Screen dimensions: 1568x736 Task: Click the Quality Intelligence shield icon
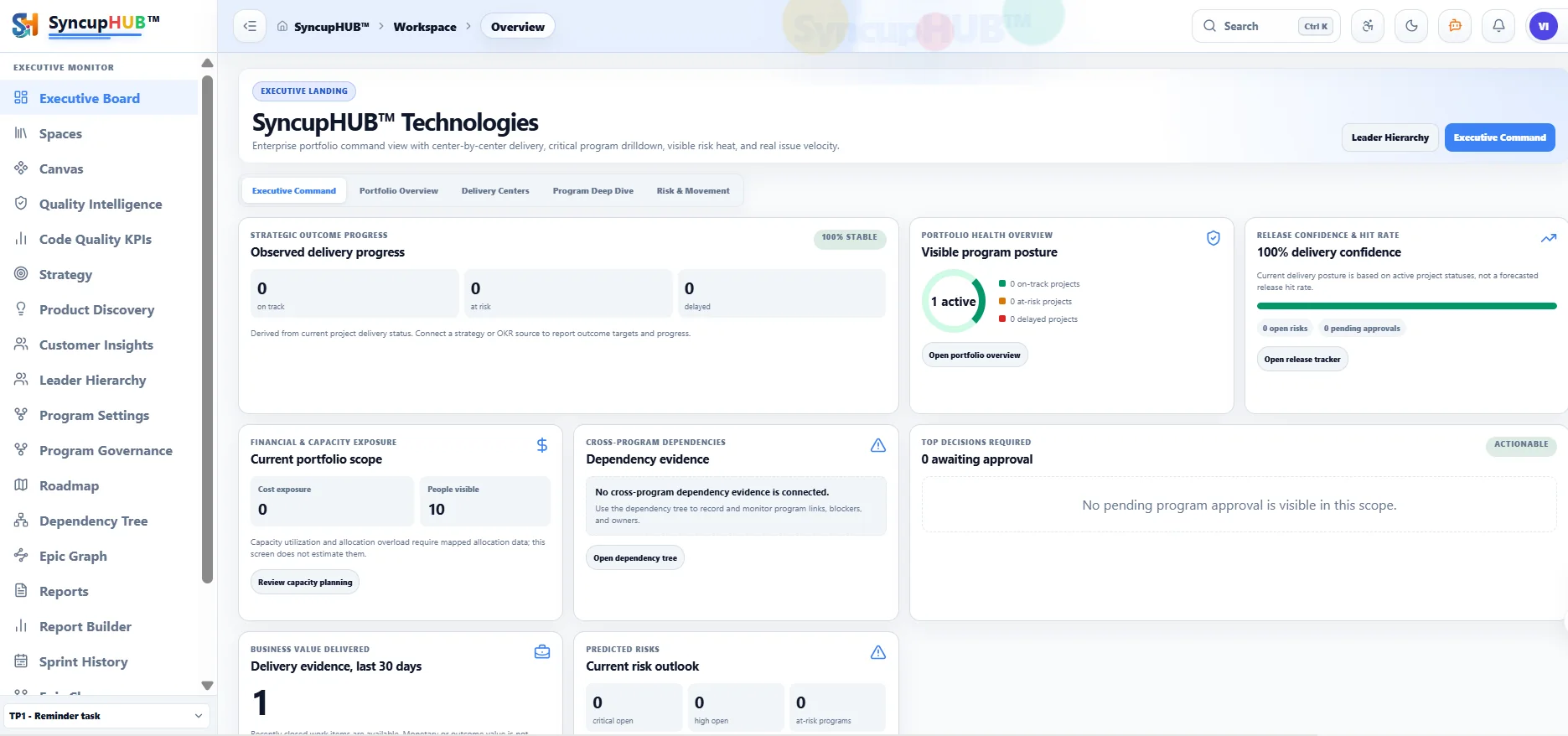21,204
